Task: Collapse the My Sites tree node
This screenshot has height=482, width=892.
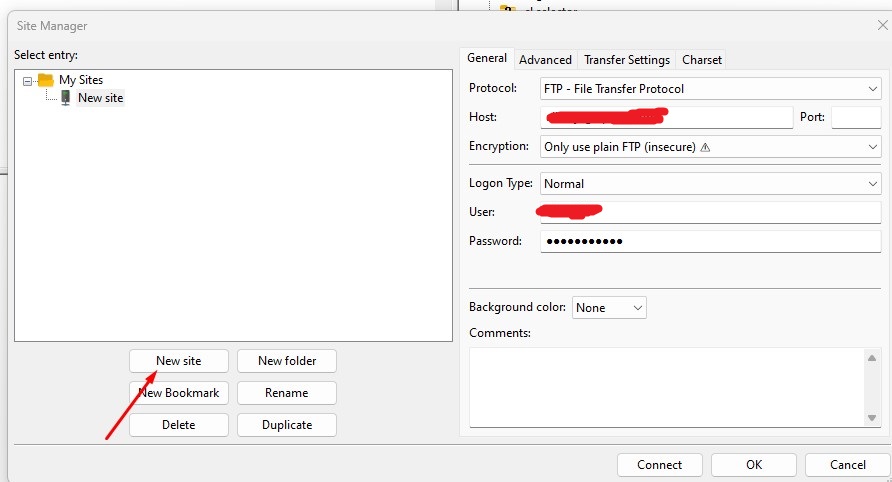Action: (x=27, y=81)
